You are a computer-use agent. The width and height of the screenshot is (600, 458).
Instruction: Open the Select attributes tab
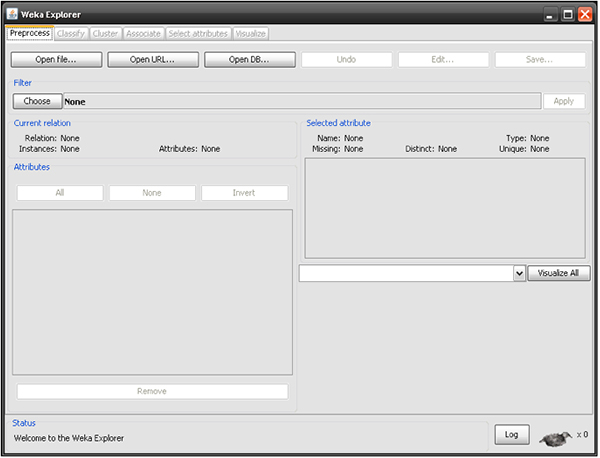pos(198,34)
